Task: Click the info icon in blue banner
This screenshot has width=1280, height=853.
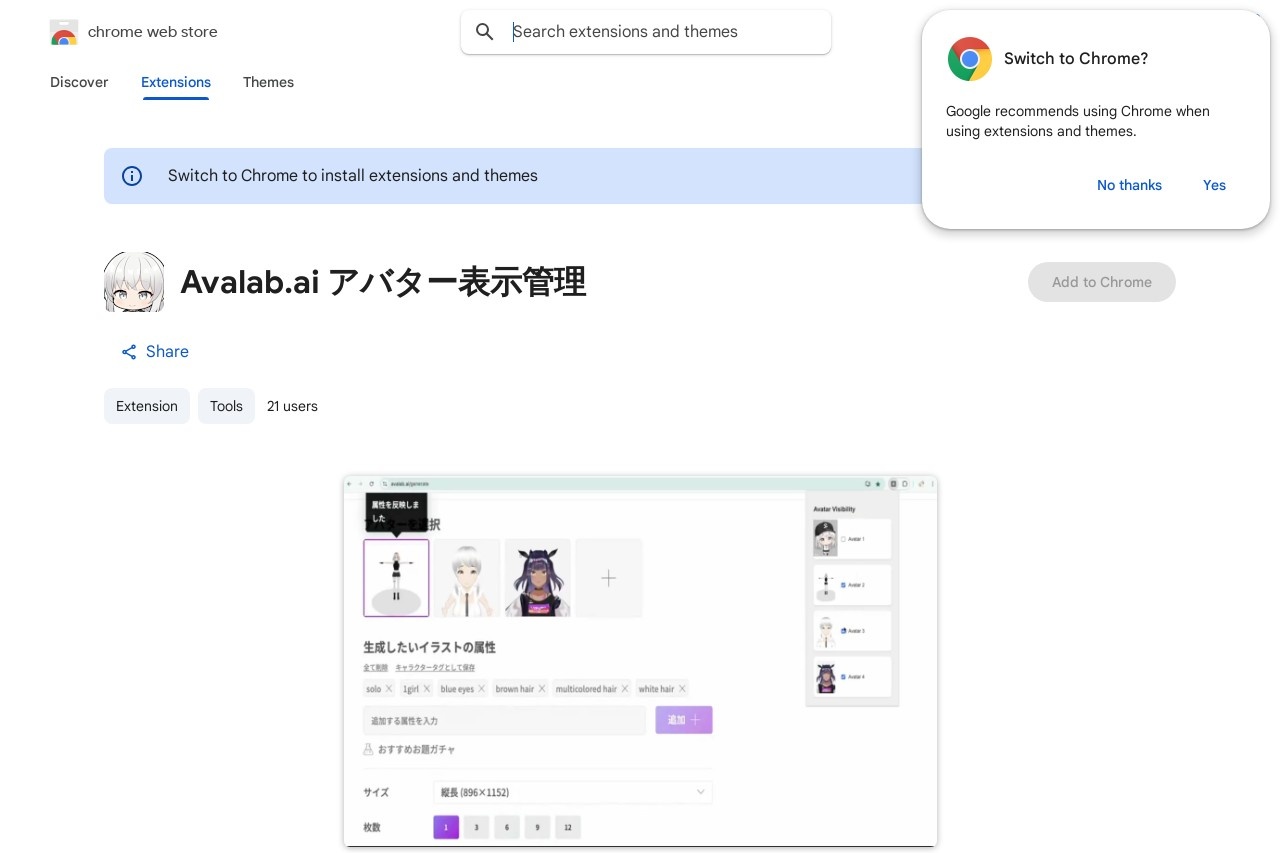Action: (x=132, y=176)
